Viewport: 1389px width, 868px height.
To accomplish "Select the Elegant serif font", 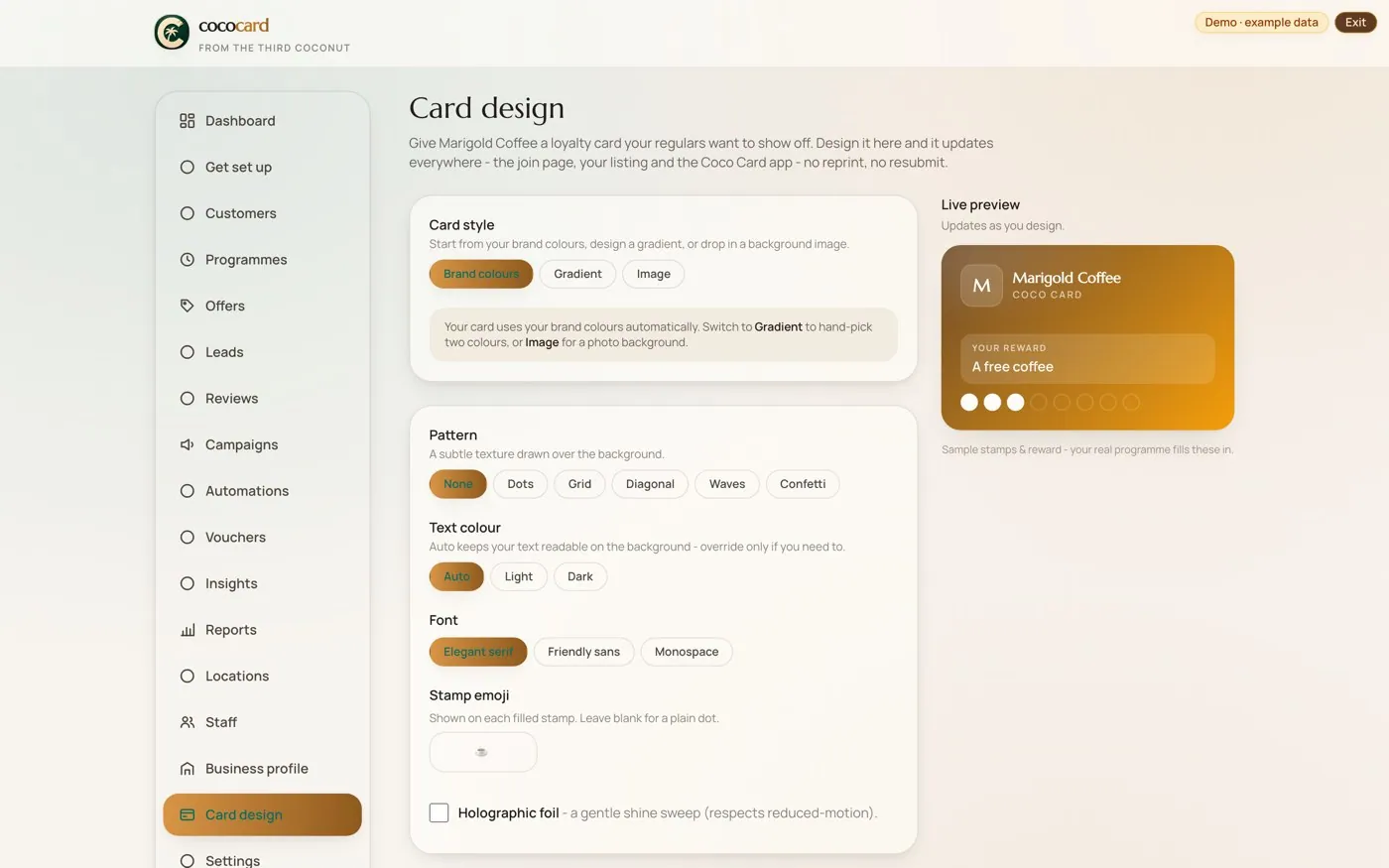I will coord(478,652).
